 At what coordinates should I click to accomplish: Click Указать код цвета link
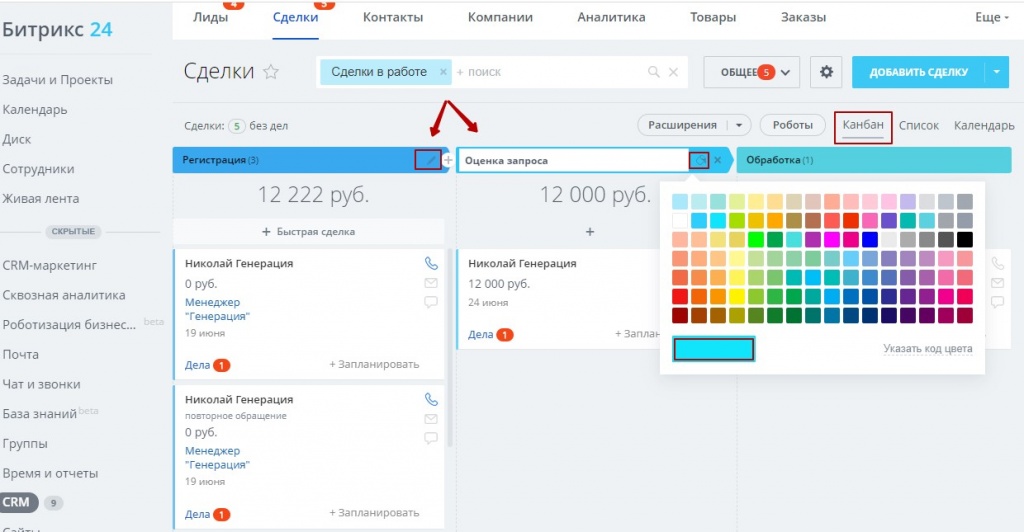tap(927, 349)
